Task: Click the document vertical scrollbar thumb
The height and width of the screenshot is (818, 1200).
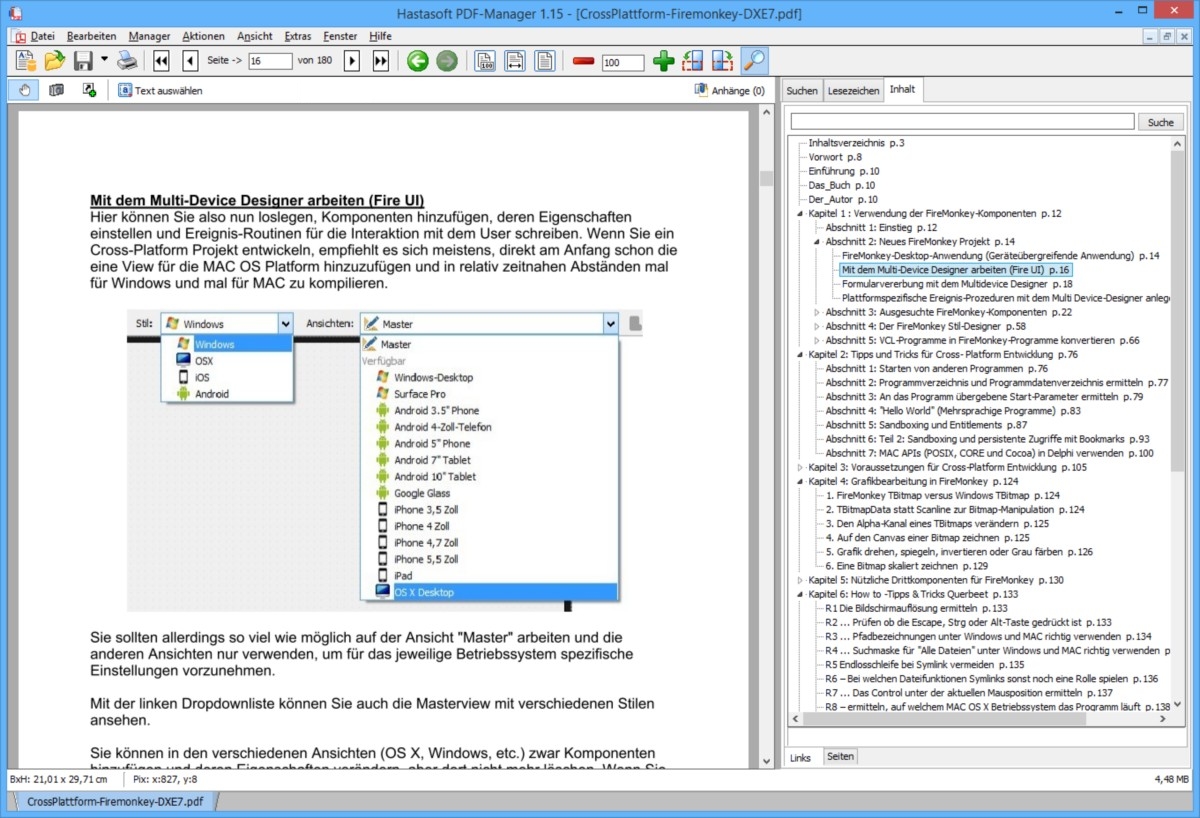Action: click(767, 179)
